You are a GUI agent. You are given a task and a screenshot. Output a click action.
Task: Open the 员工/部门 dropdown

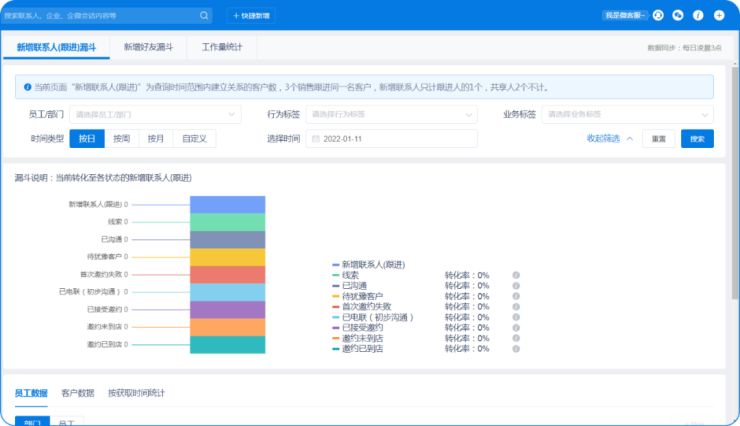tap(154, 115)
